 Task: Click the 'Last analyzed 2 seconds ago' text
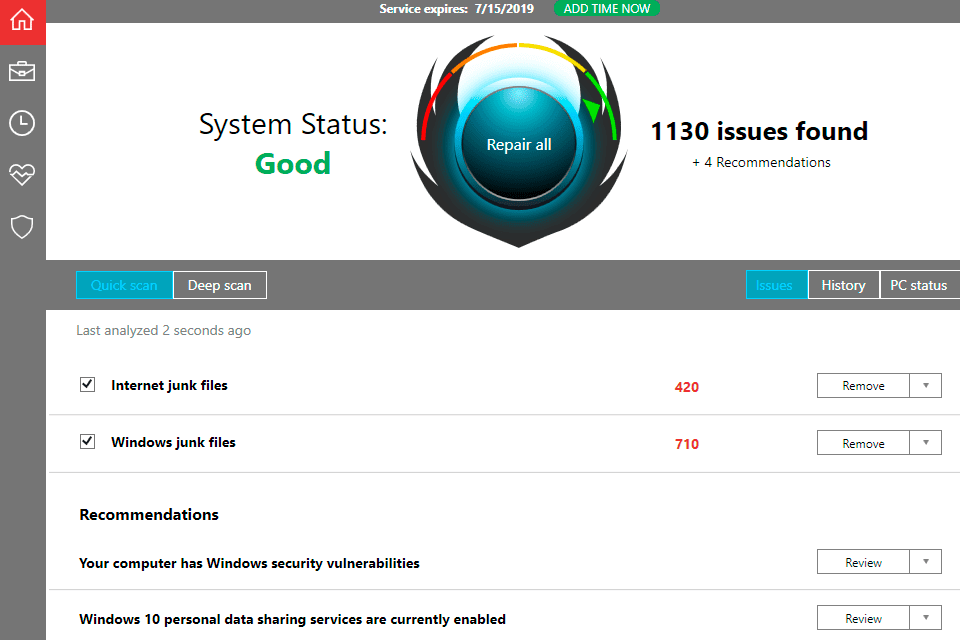pos(163,331)
